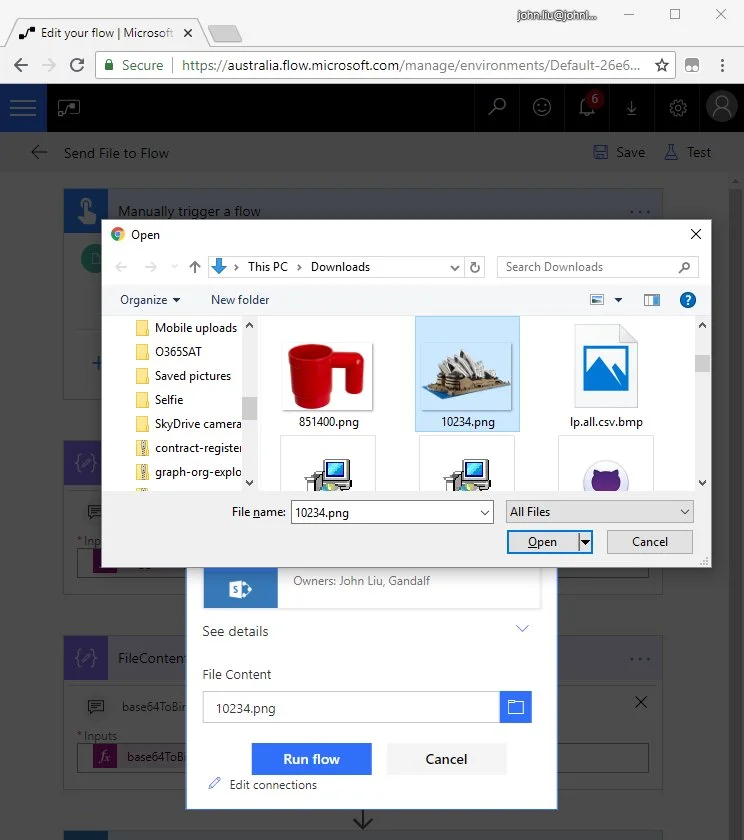Open the view options dropdown arrow
Image resolution: width=744 pixels, height=840 pixels.
tap(618, 300)
